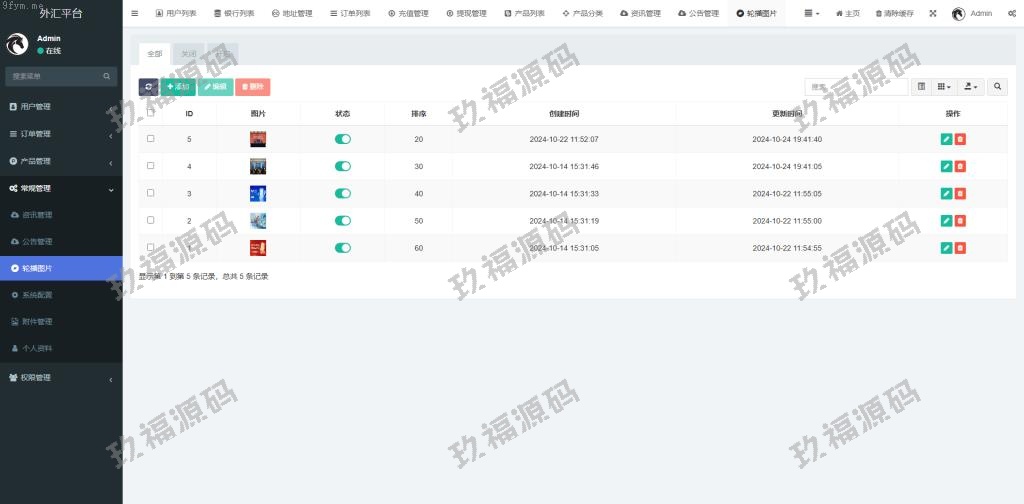Open the 系统配置 sidebar item

click(x=36, y=295)
